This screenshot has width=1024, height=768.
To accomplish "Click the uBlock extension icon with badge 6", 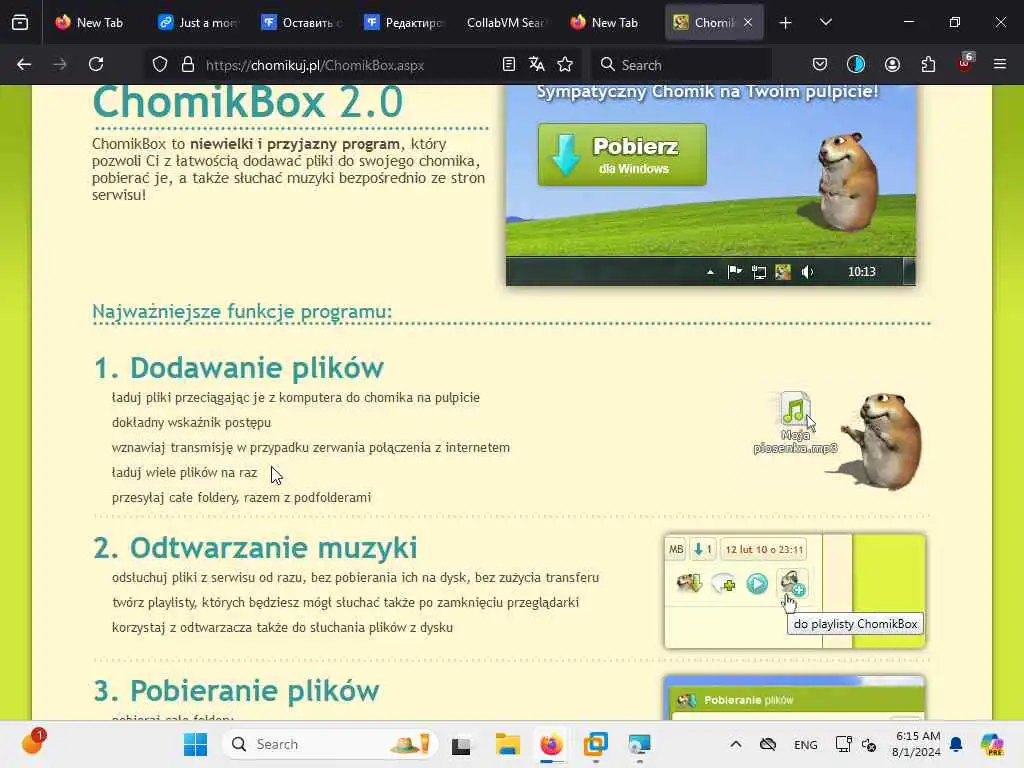I will coord(965,63).
